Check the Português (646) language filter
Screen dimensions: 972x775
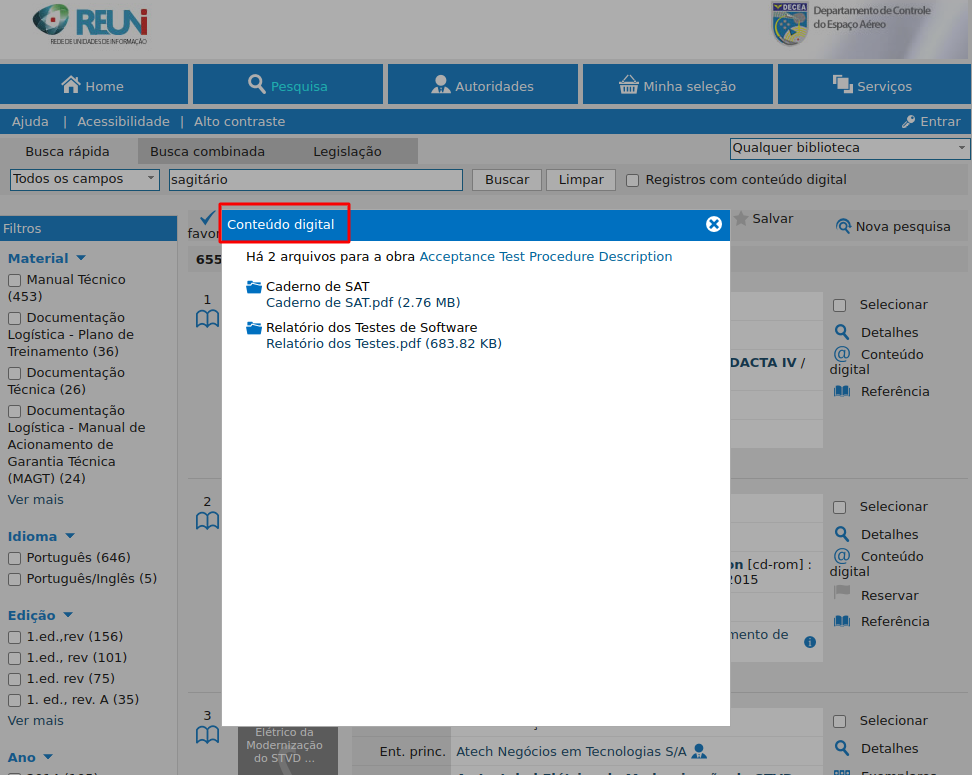pyautogui.click(x=14, y=559)
